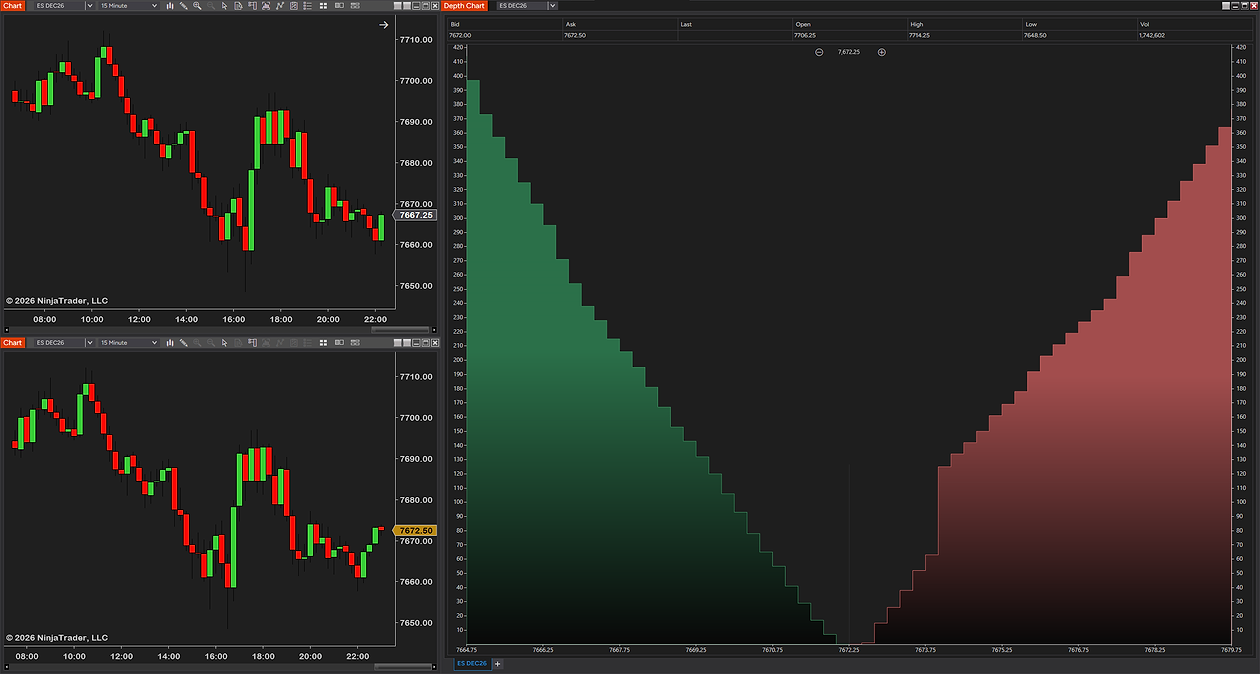Open bar chart style icon in bottom chart toolbar

(x=170, y=342)
